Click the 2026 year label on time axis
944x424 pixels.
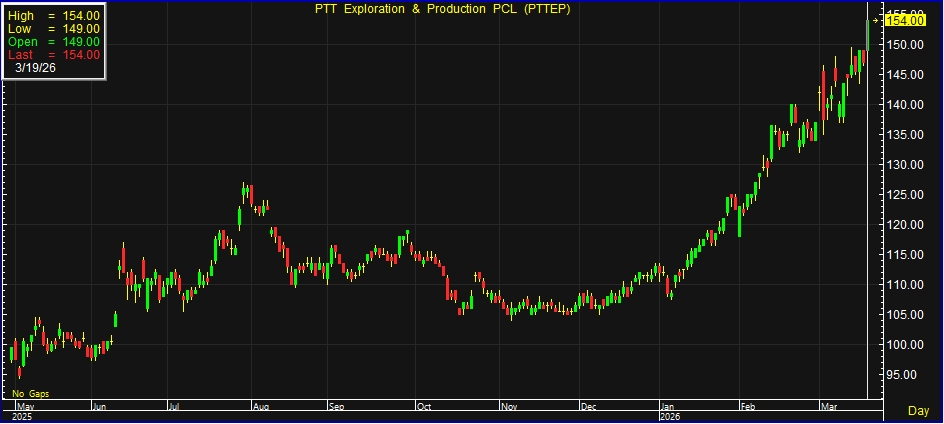click(x=671, y=416)
